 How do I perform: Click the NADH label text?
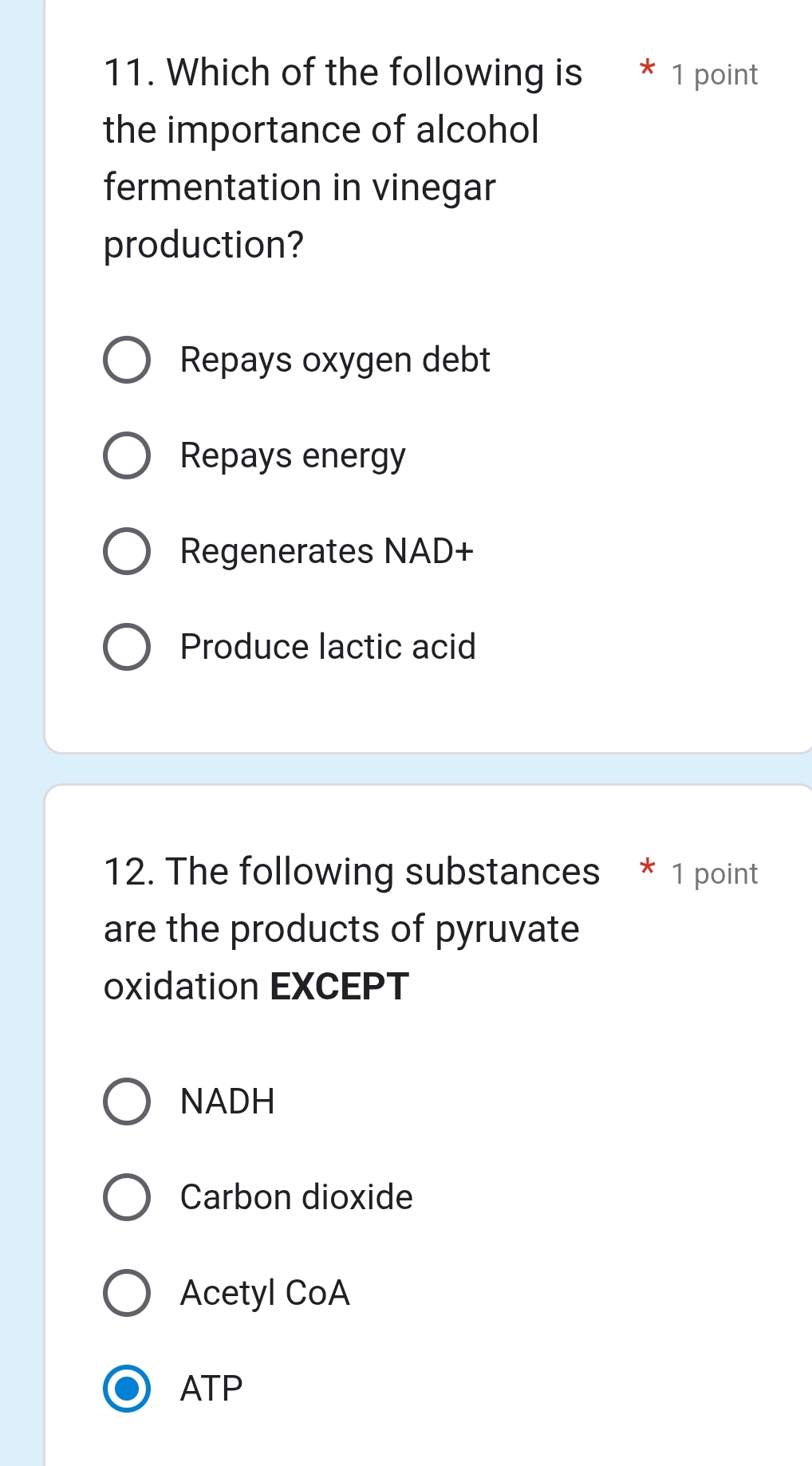pyautogui.click(x=226, y=1101)
